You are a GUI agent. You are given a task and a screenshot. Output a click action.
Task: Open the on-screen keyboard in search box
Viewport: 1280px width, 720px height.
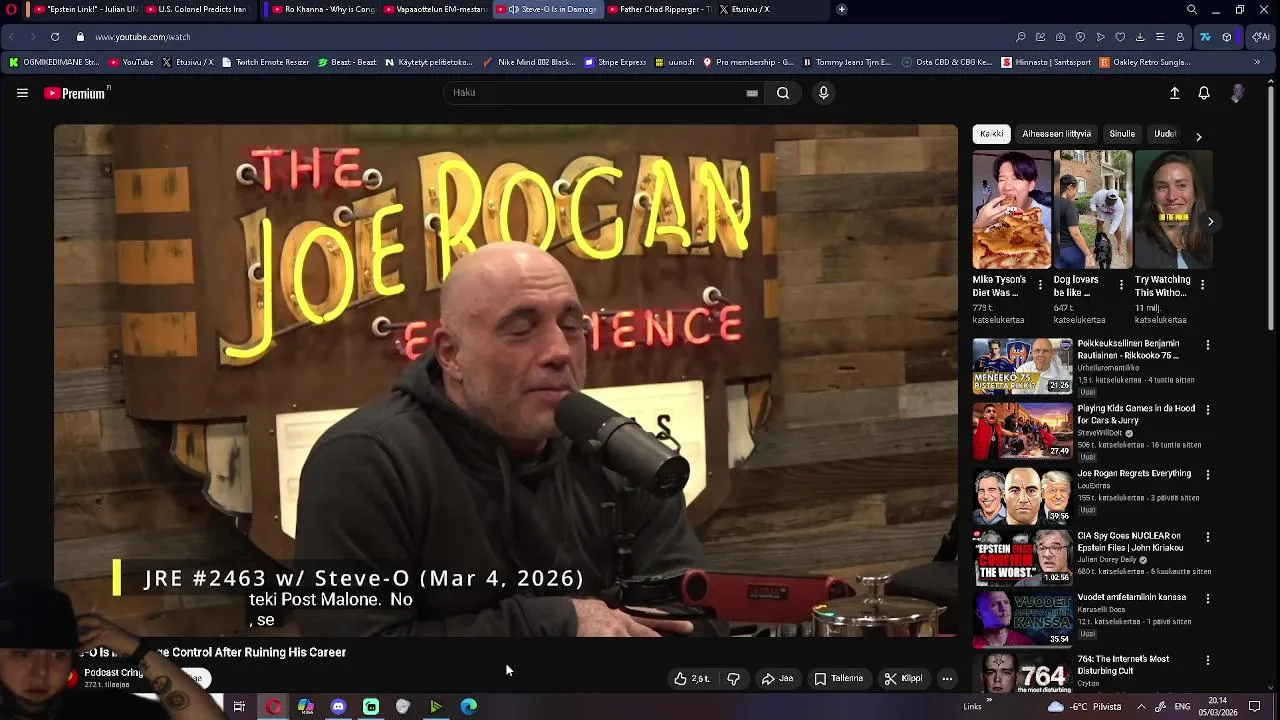point(752,93)
